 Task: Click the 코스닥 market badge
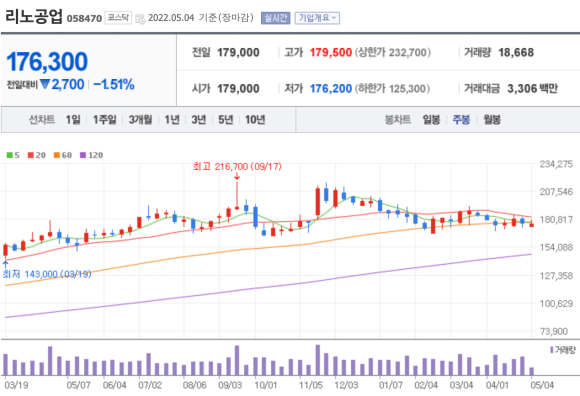click(118, 17)
